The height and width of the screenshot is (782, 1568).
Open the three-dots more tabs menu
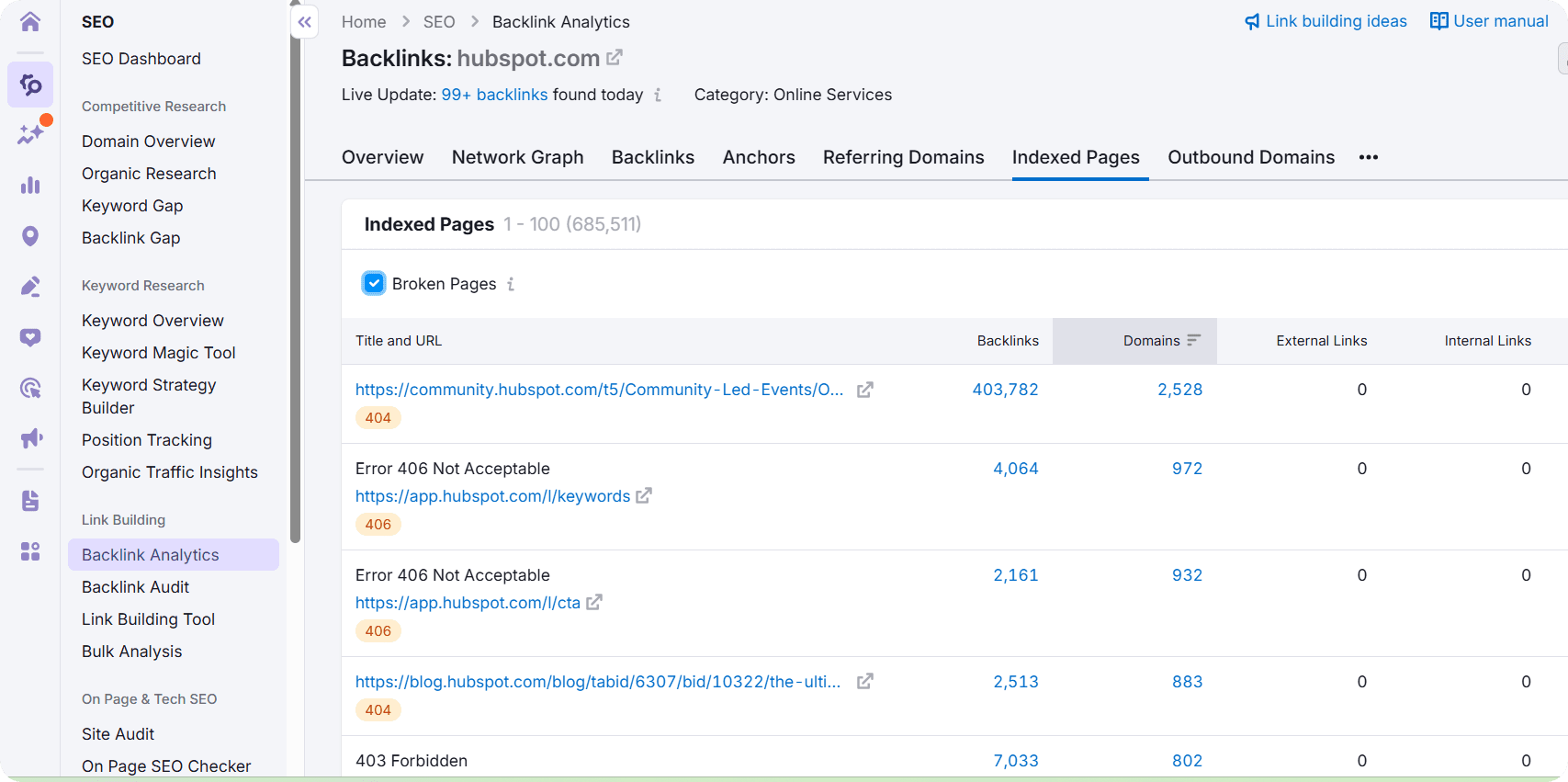click(x=1368, y=157)
